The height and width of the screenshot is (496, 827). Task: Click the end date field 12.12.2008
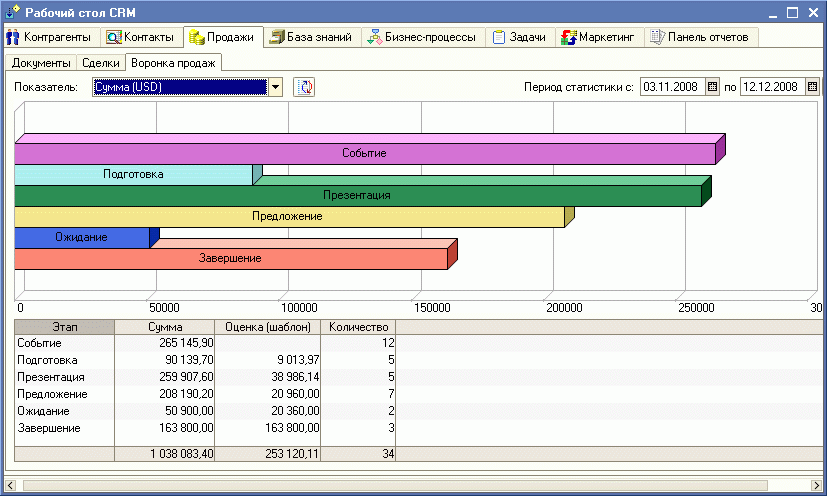point(771,87)
